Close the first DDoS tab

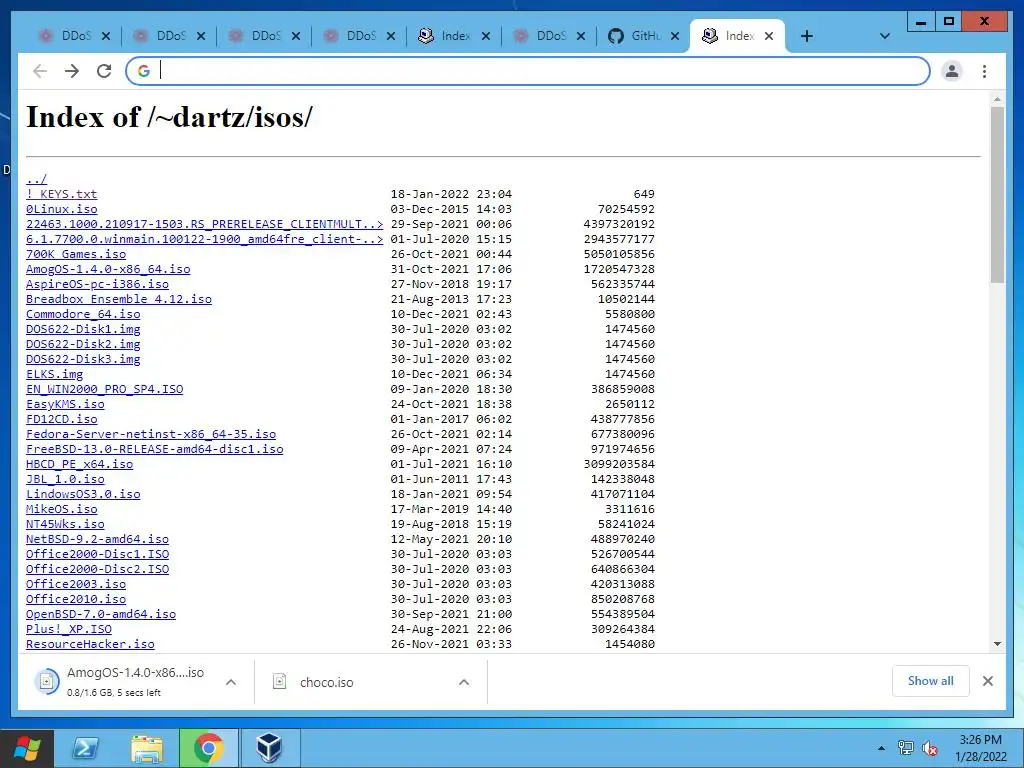click(106, 36)
